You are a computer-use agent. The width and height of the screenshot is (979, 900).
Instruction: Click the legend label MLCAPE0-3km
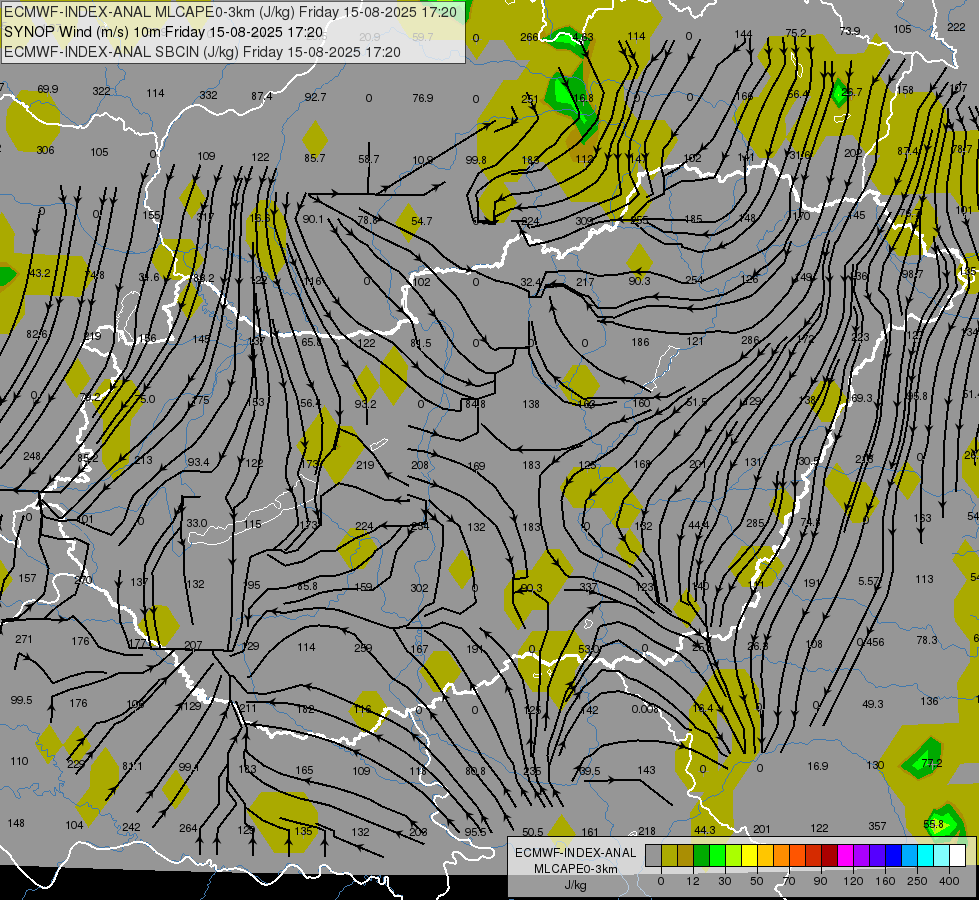[x=576, y=869]
